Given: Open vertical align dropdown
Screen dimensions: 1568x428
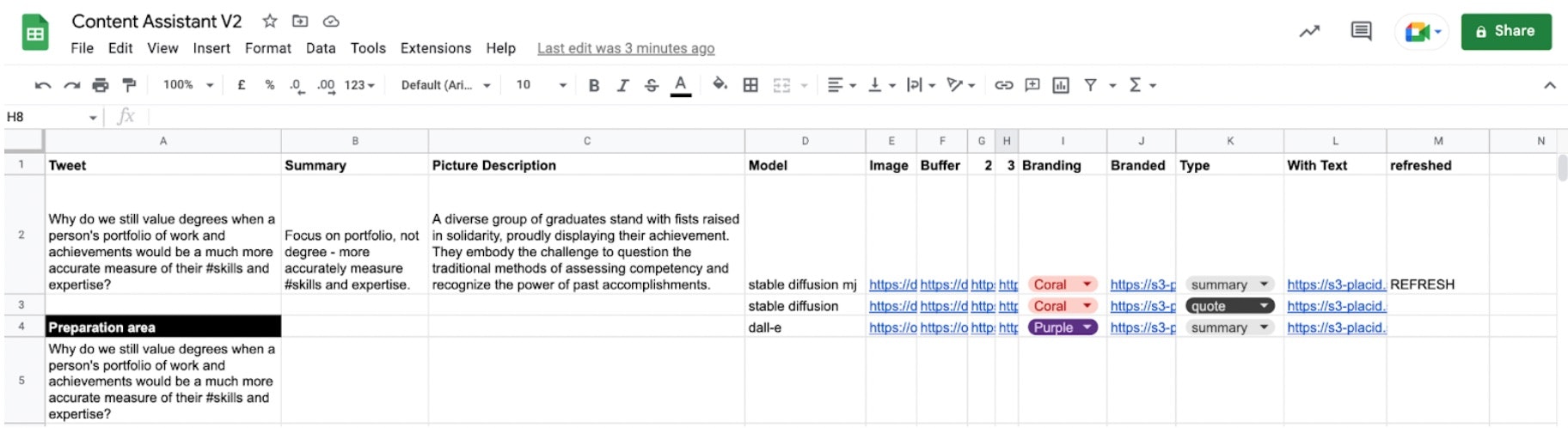Looking at the screenshot, I should pyautogui.click(x=881, y=85).
